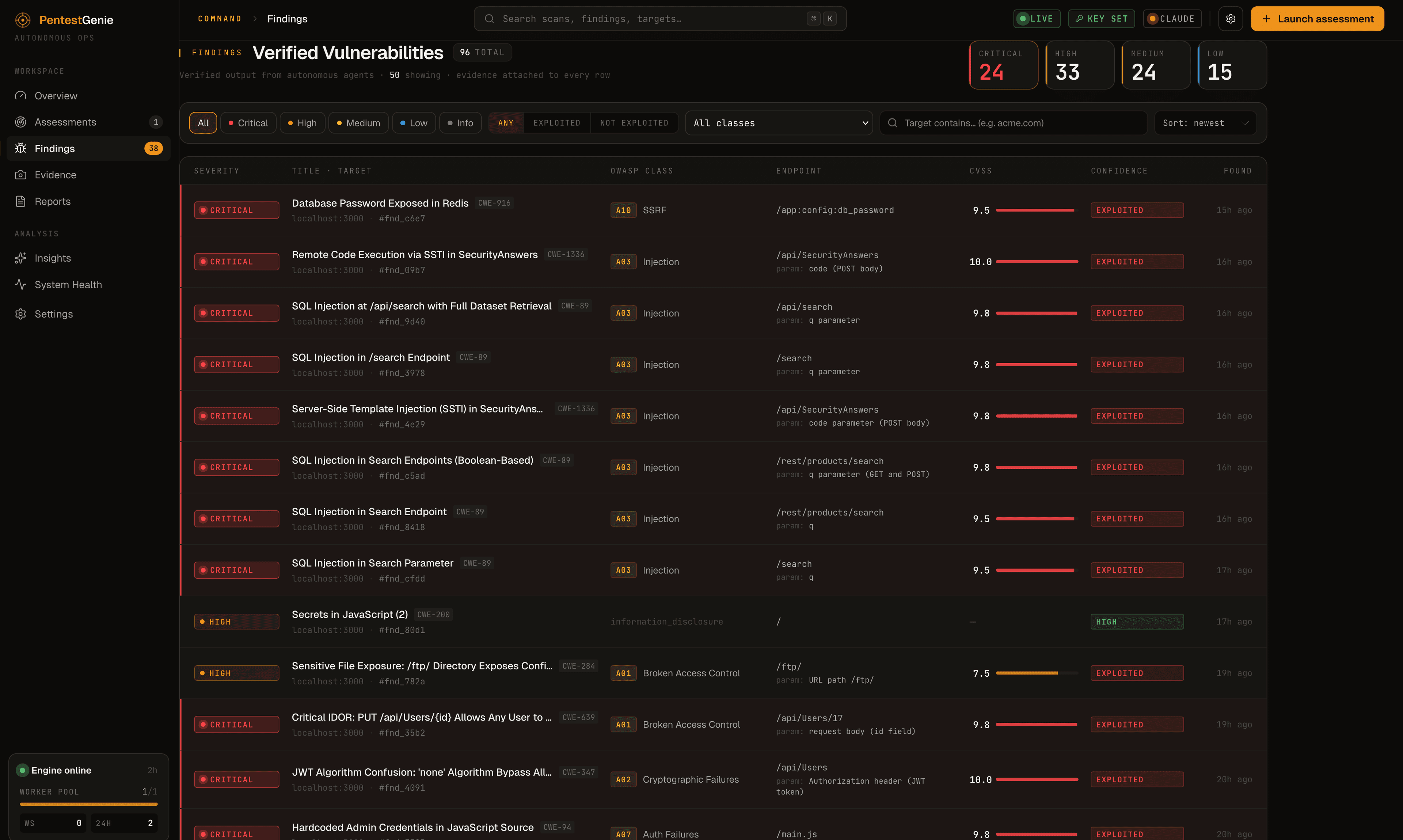Click the MEDIUM 24 summary card
The height and width of the screenshot is (840, 1403).
click(x=1156, y=65)
